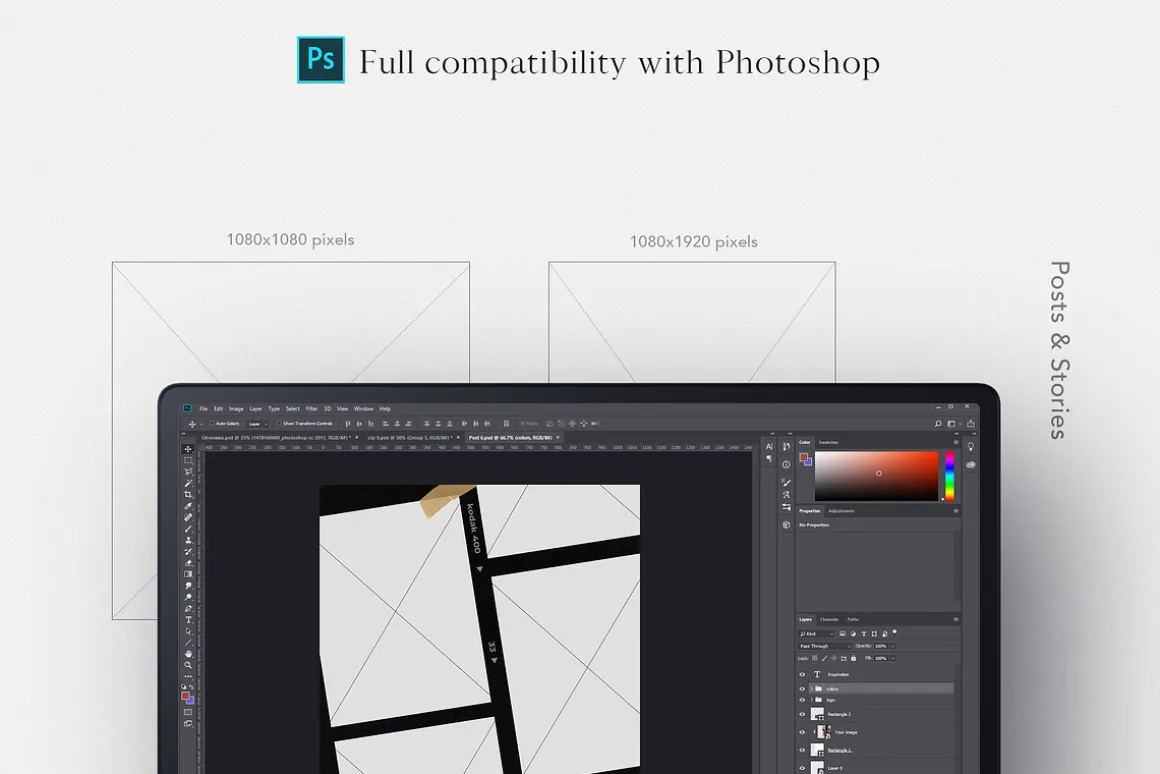Open the Learn lightbulb panel icon
The height and width of the screenshot is (774, 1160).
971,446
